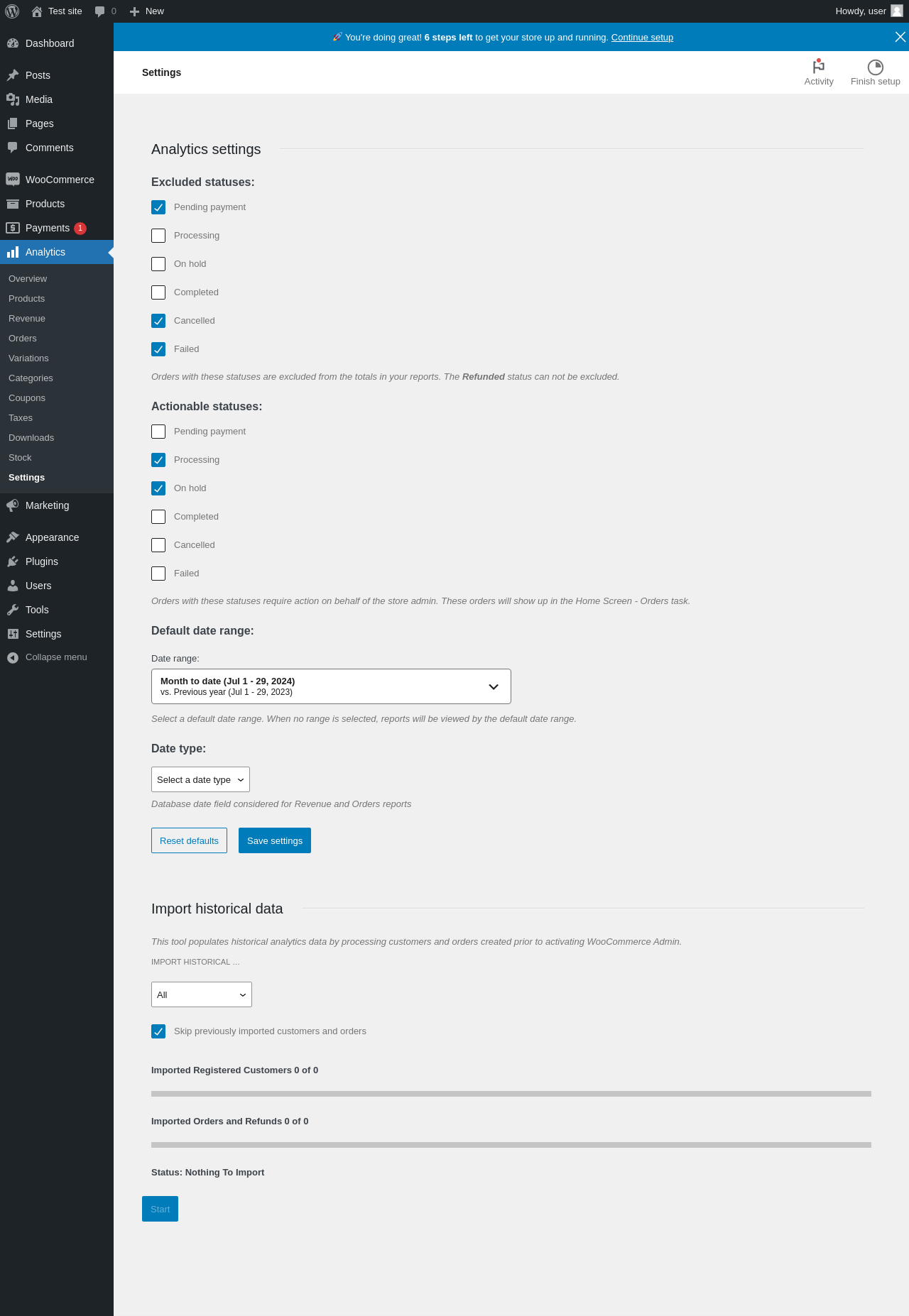Check Processing under Excluded statuses
This screenshot has width=909, height=1316.
[158, 236]
